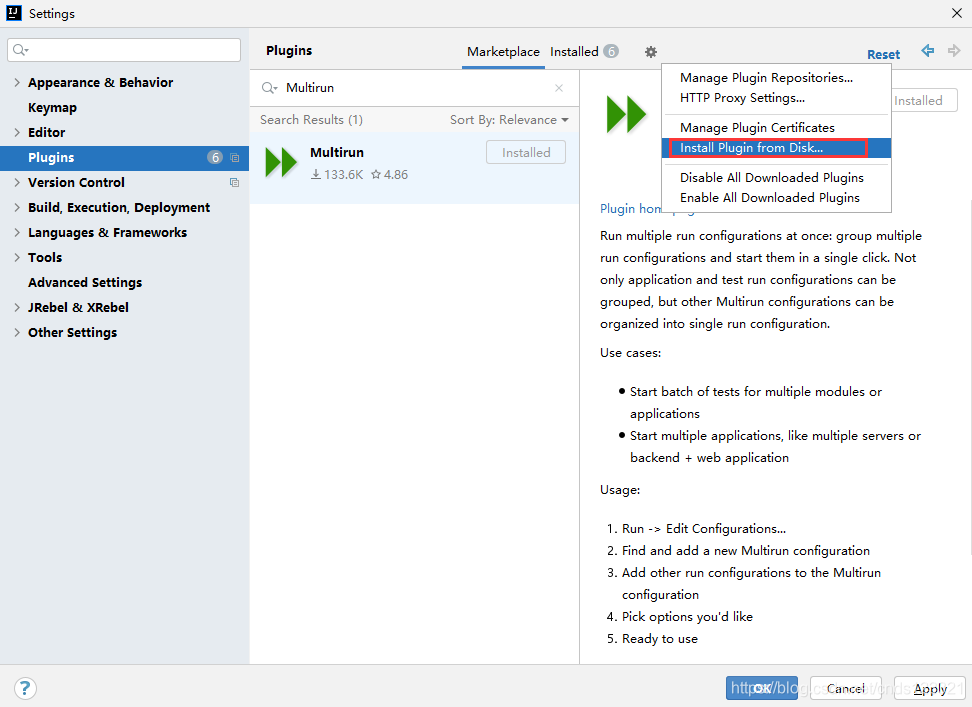Click the Multirun icon in search results
972x707 pixels.
tap(281, 162)
